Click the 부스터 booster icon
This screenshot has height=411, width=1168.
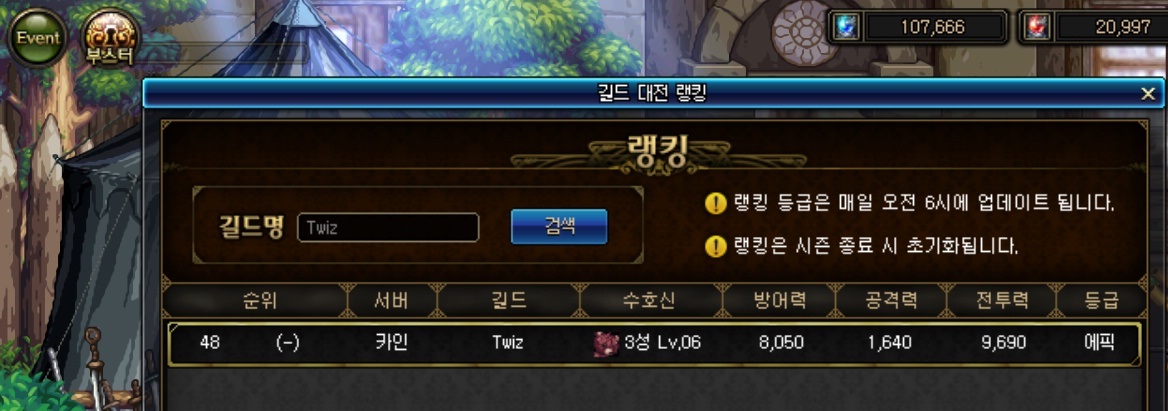point(110,37)
